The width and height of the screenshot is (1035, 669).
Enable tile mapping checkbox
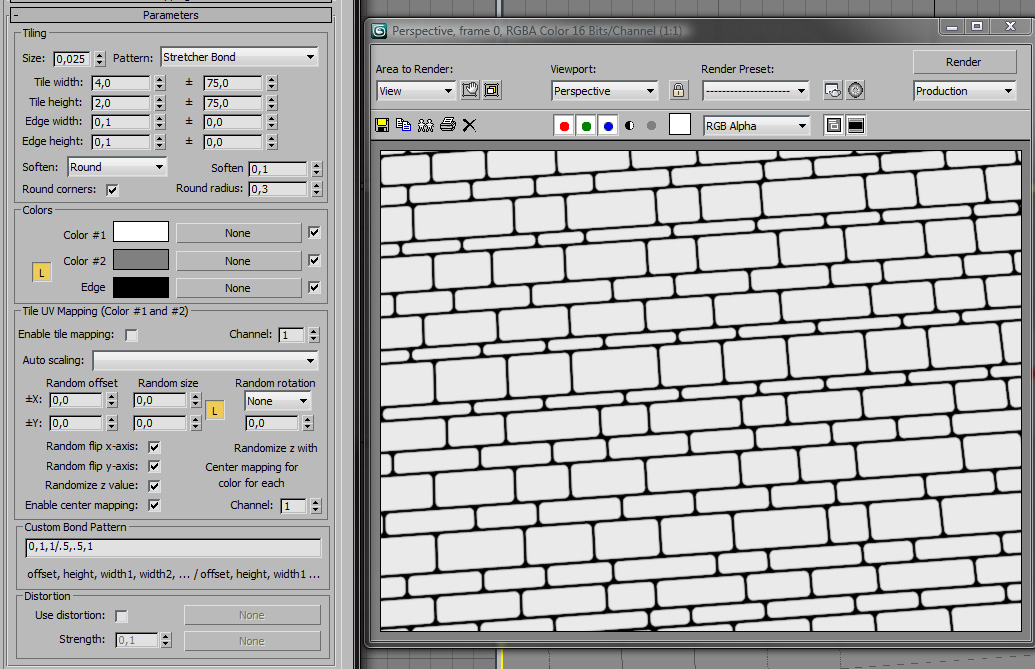(131, 335)
